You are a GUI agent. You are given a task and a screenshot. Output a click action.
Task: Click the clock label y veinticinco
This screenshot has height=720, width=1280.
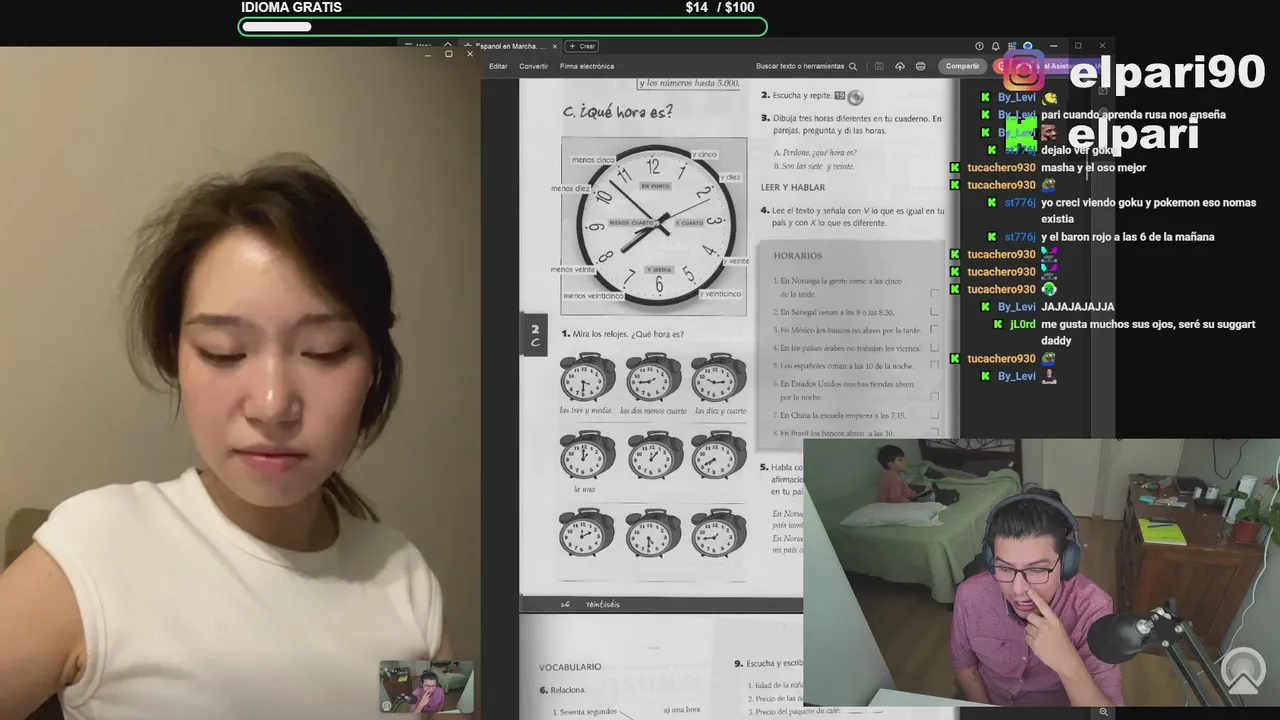point(721,294)
